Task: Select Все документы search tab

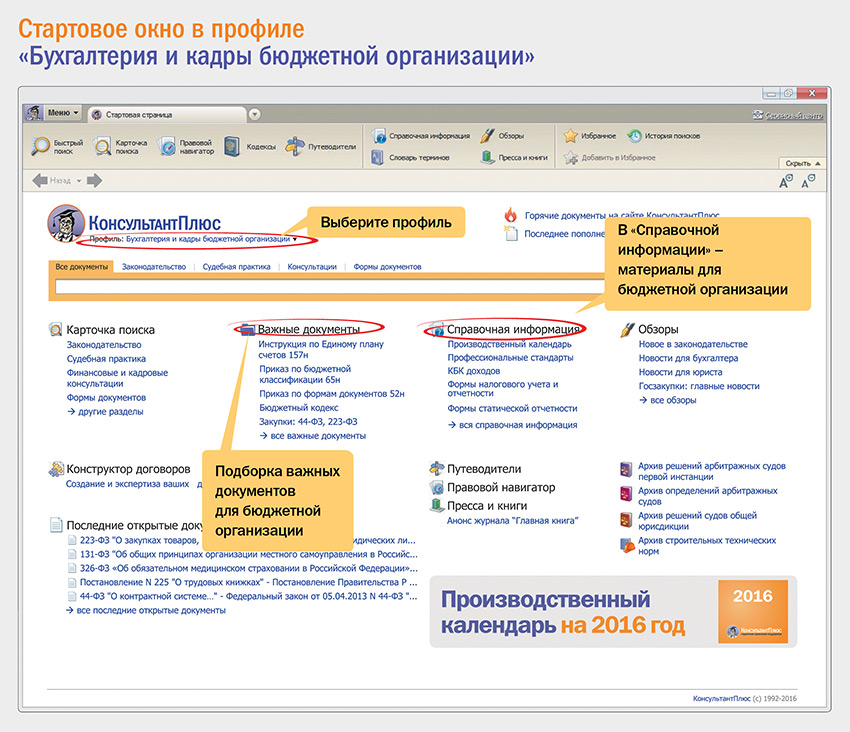Action: point(81,267)
